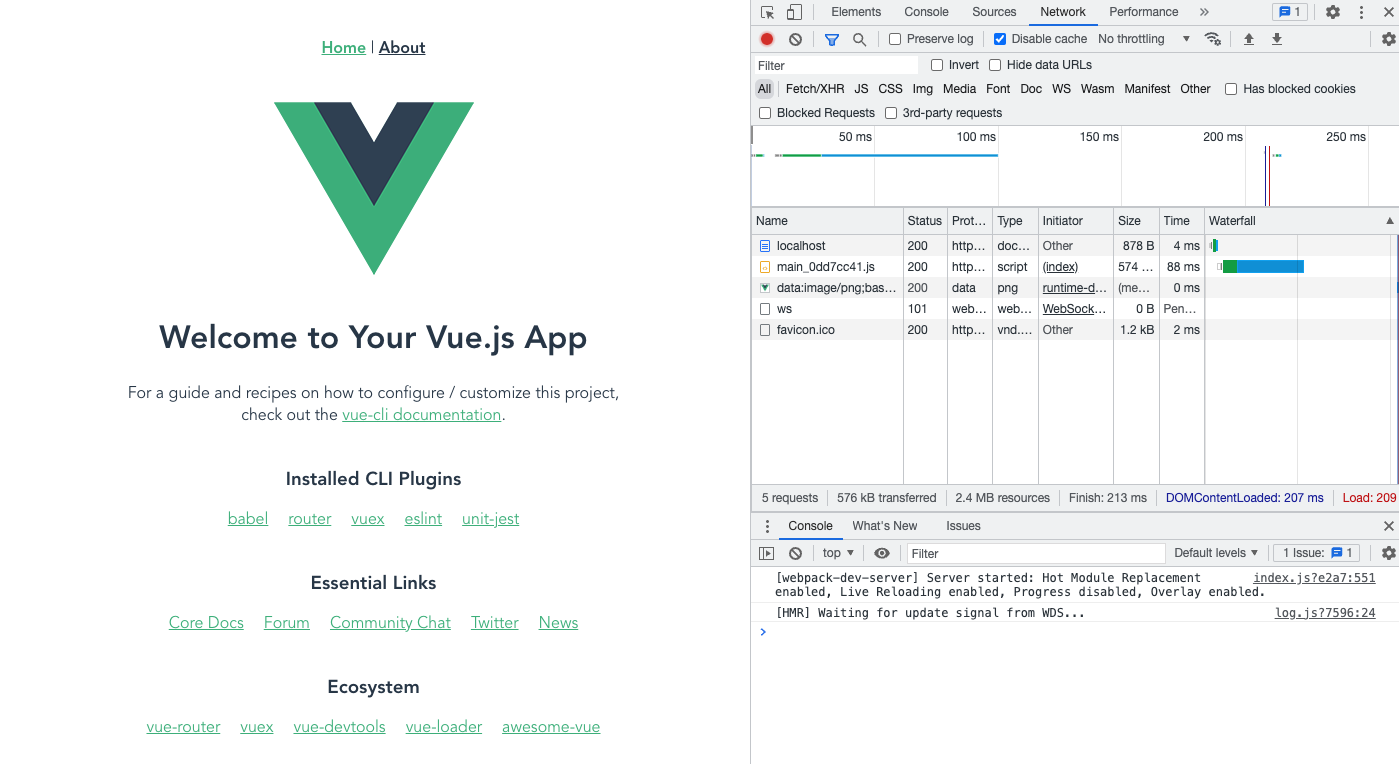The width and height of the screenshot is (1399, 764).
Task: Open No throttling dropdown
Action: pyautogui.click(x=1144, y=39)
